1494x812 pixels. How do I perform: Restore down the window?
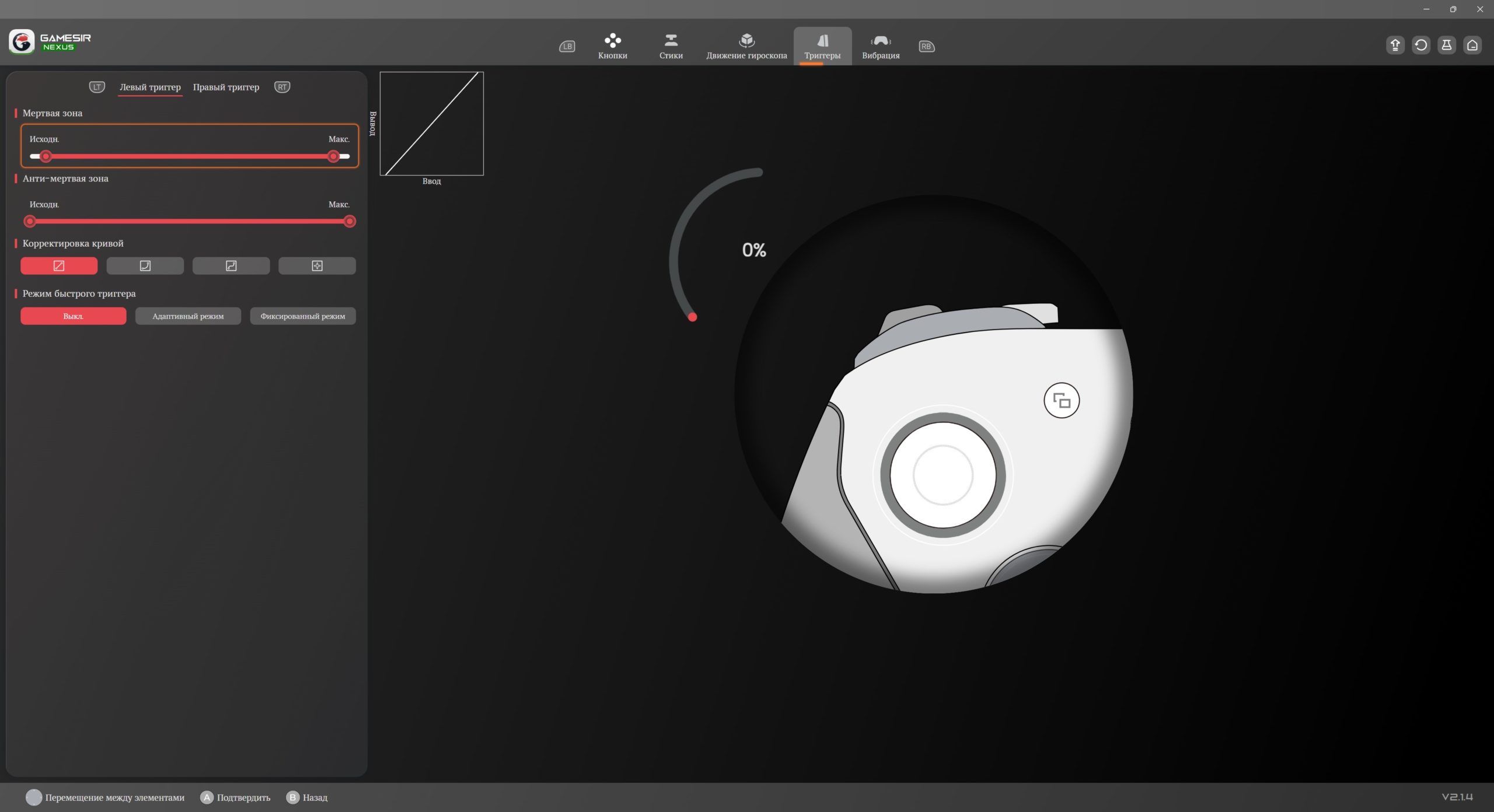point(1453,9)
